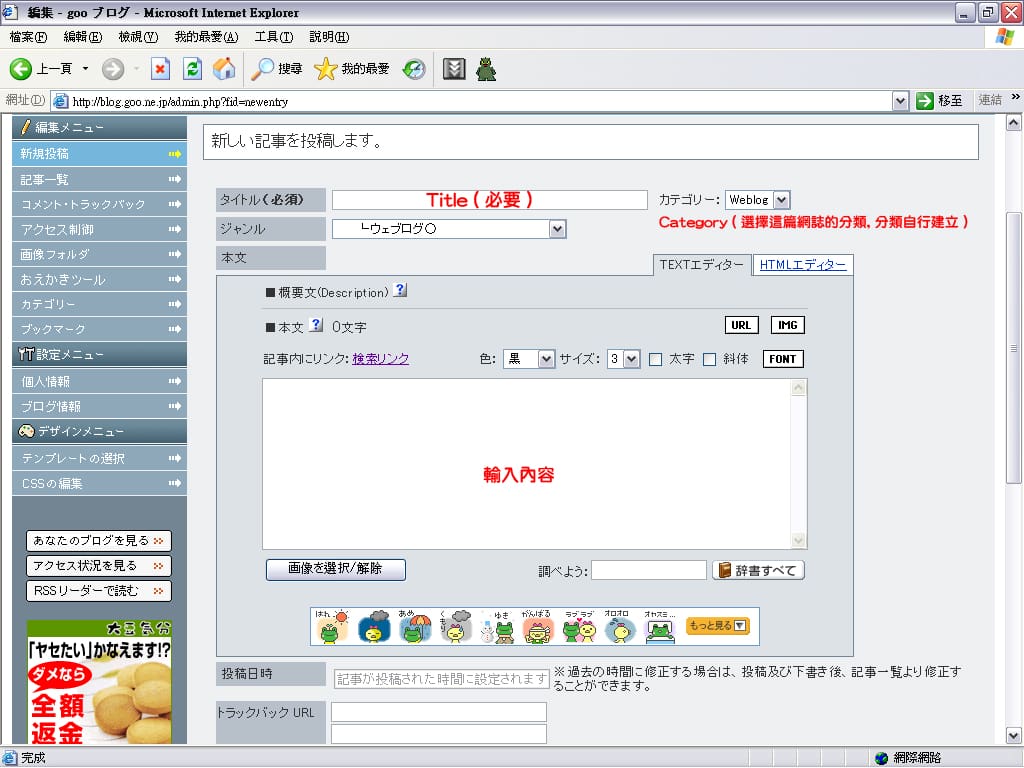
Task: Click the help icon next to 概要文
Action: pos(400,291)
